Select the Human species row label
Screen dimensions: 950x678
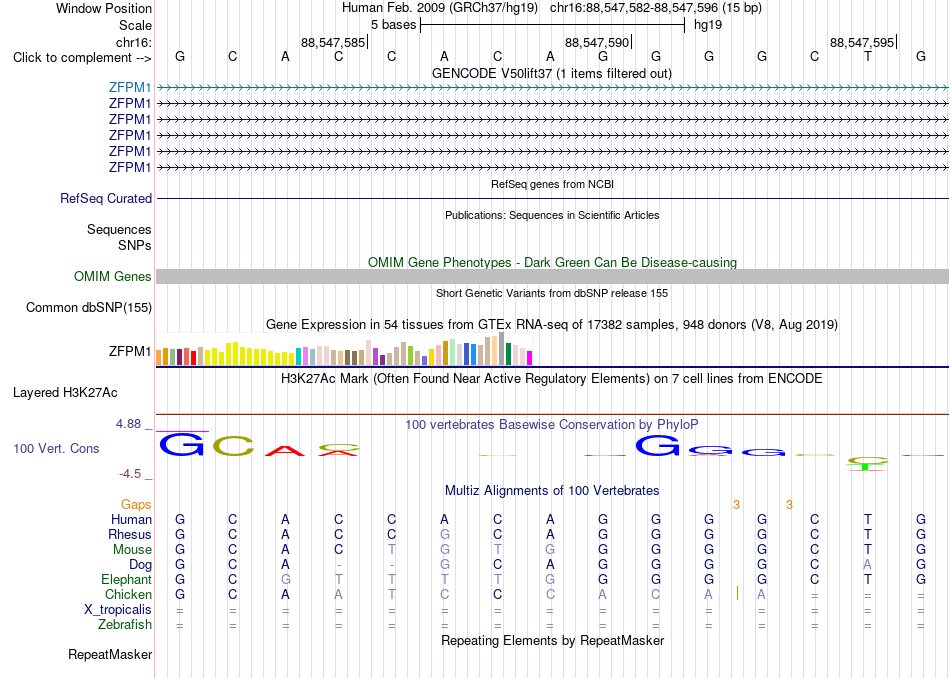[131, 519]
